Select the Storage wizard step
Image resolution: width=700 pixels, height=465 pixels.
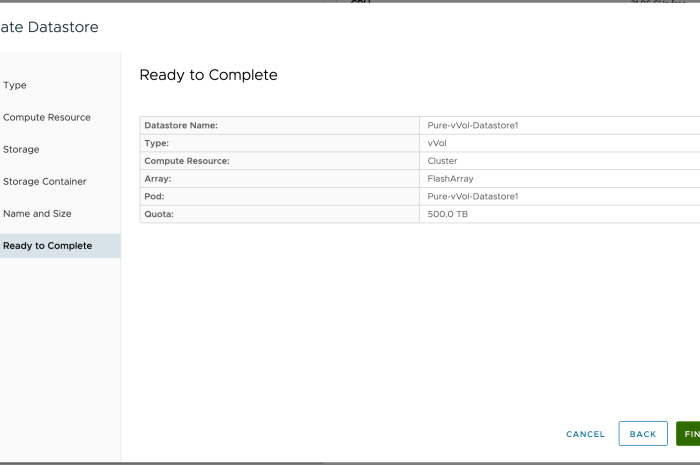tap(21, 149)
